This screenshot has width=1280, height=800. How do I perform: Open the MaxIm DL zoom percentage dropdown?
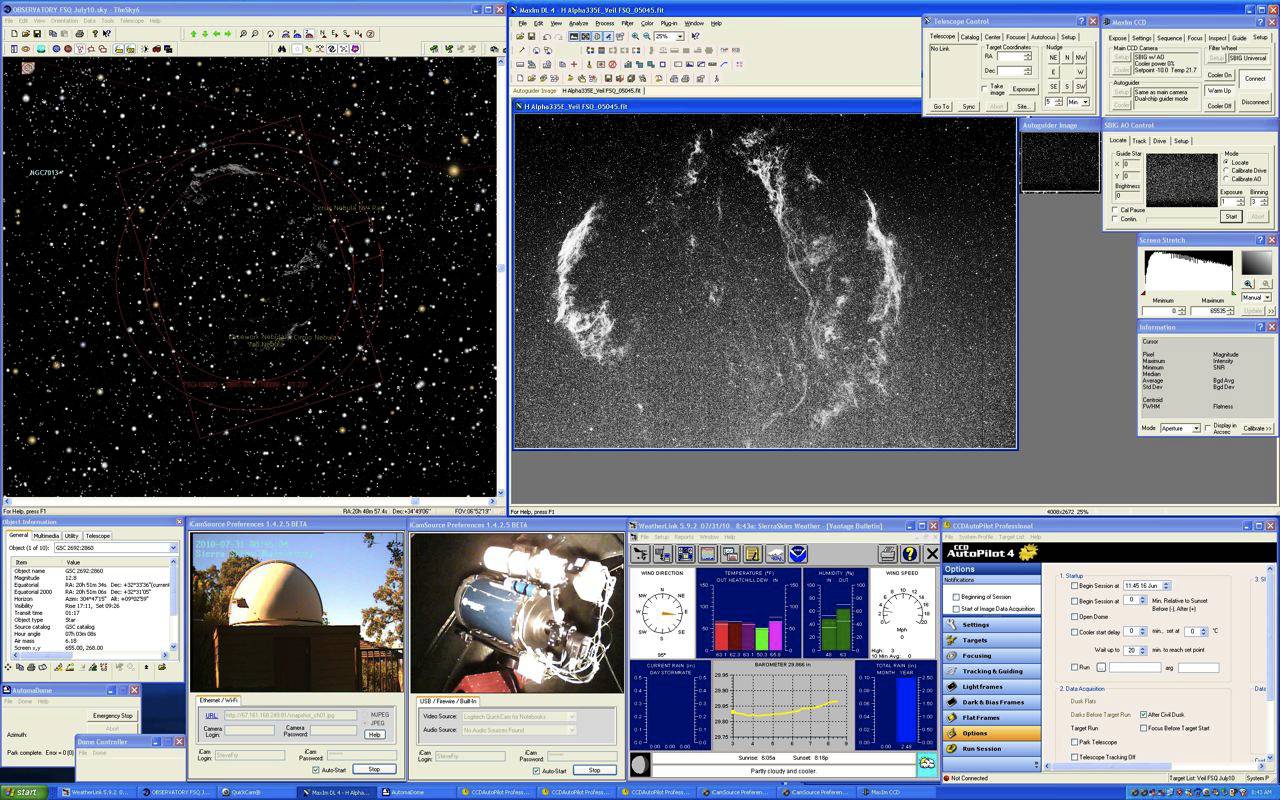[x=680, y=36]
